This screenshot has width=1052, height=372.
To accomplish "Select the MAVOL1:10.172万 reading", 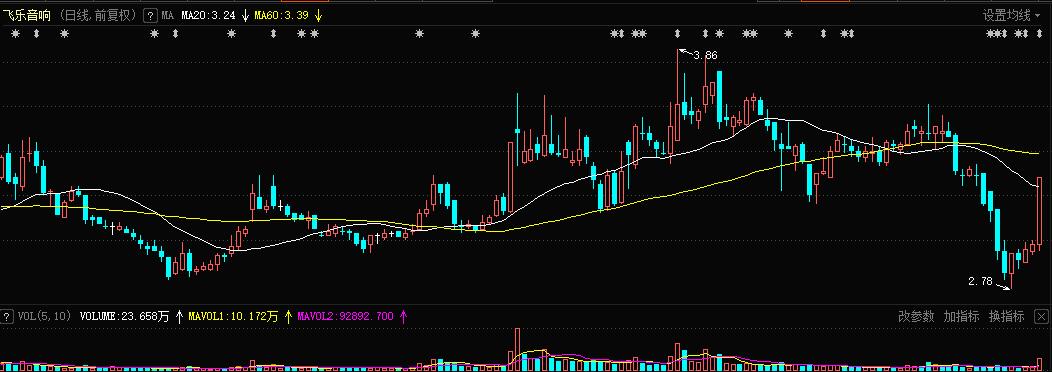I will (233, 316).
